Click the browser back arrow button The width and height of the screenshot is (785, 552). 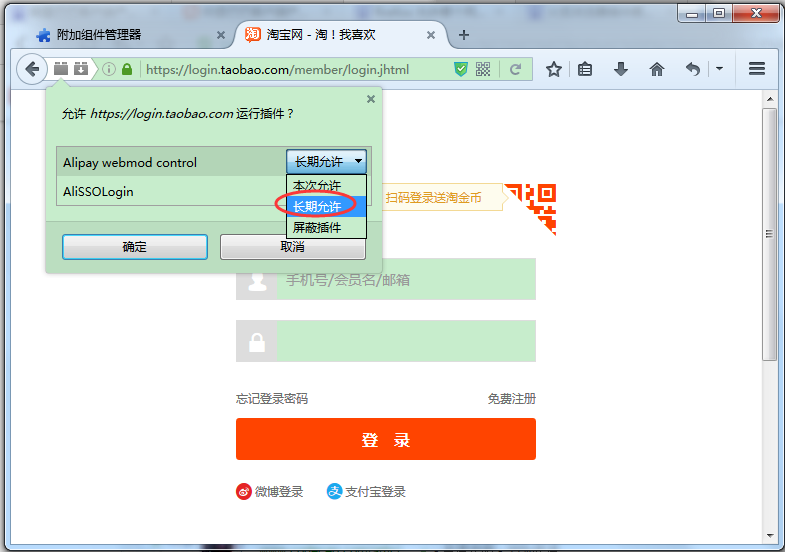(x=32, y=69)
